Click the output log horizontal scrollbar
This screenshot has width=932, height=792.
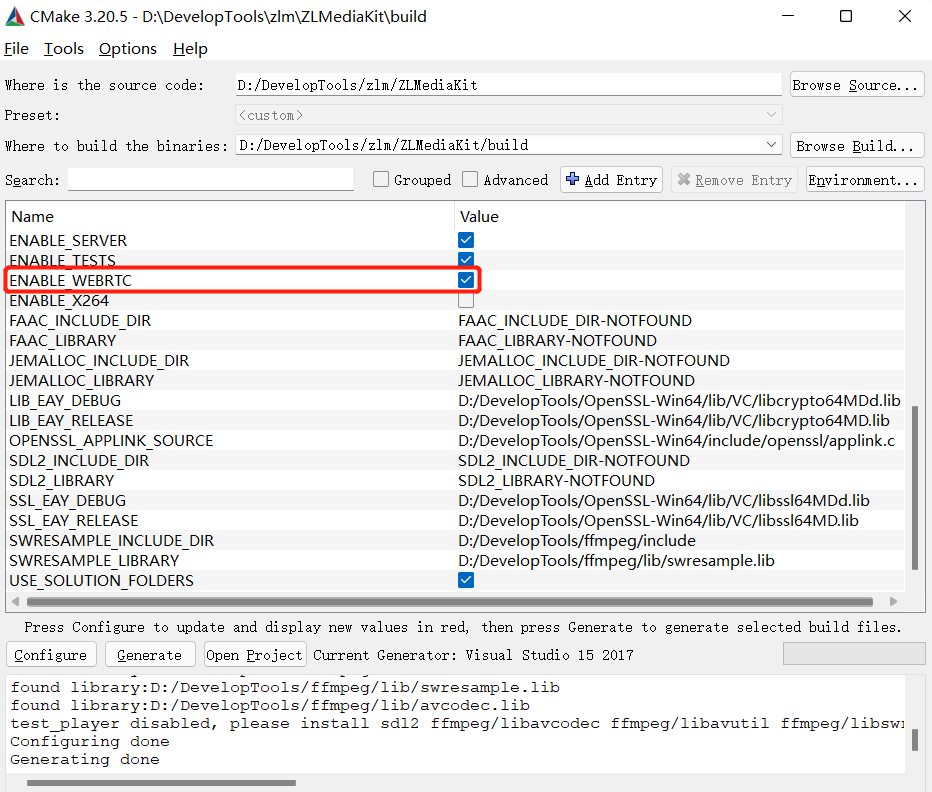[x=161, y=782]
